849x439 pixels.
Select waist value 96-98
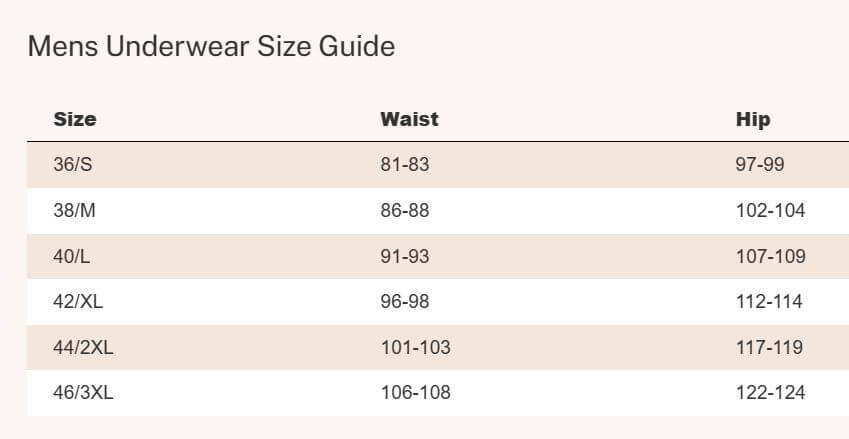pyautogui.click(x=405, y=302)
